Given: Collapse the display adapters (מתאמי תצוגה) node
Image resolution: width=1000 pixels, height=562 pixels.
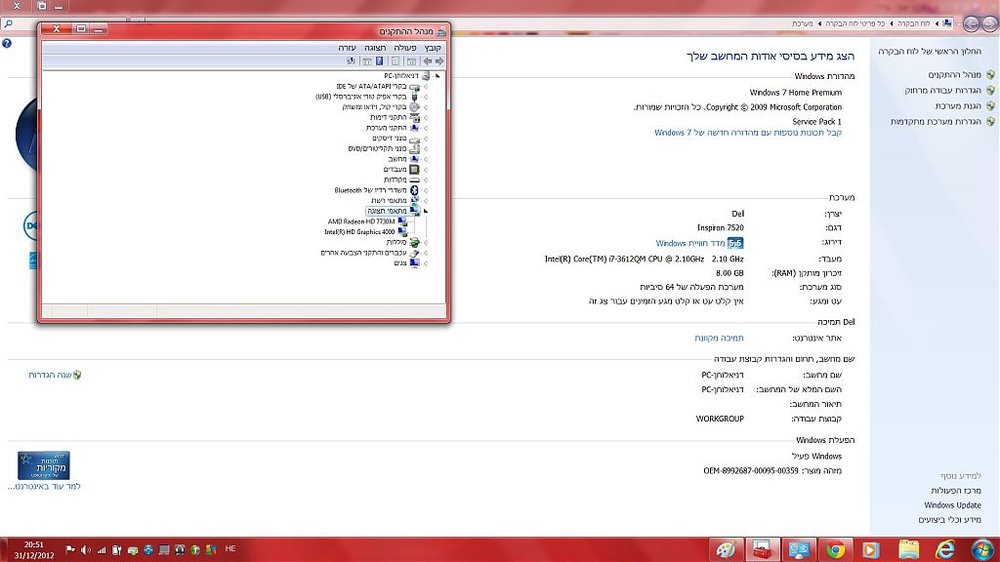Looking at the screenshot, I should tap(425, 211).
